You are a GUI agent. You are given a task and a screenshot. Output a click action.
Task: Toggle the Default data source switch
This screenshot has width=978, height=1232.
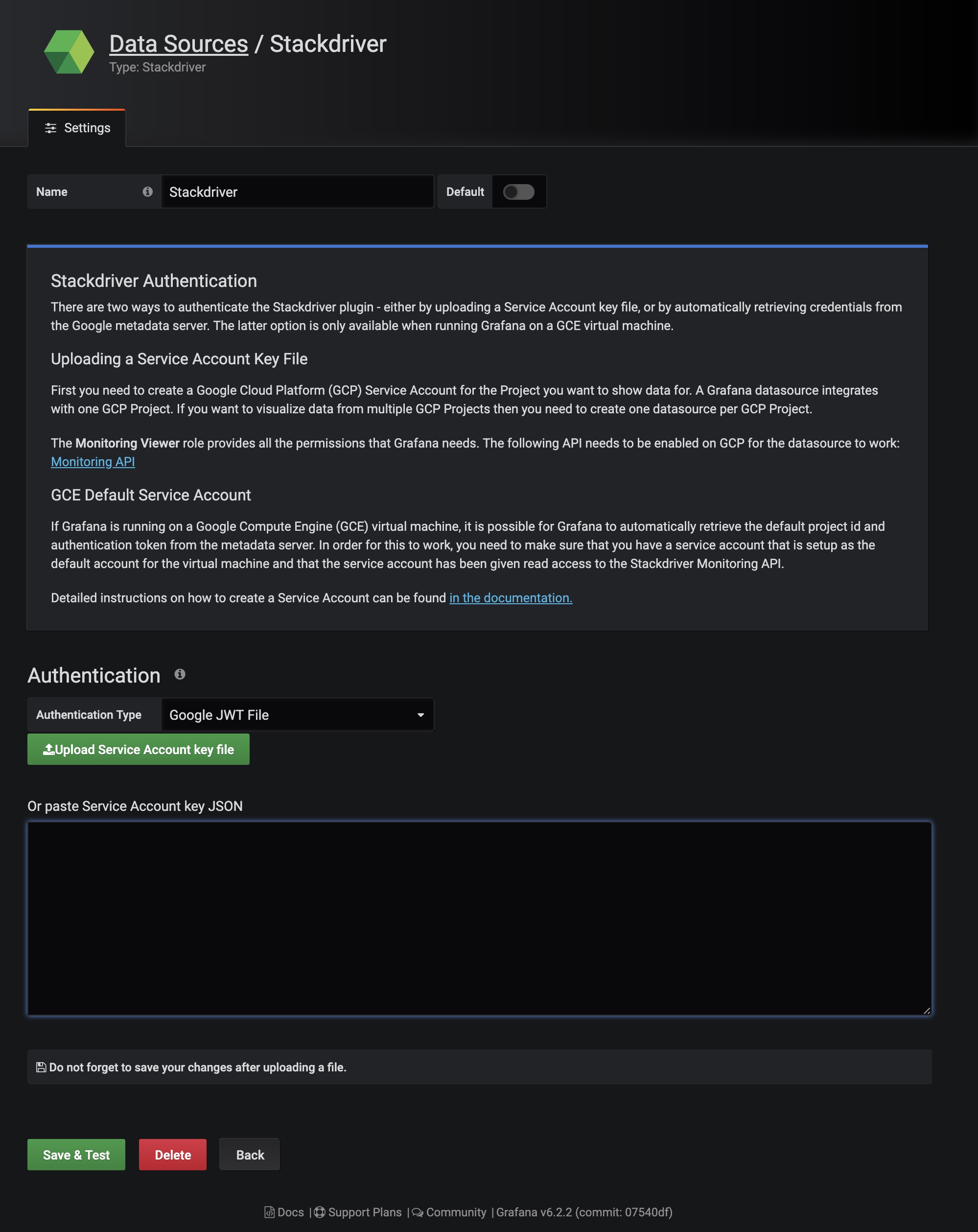(x=519, y=192)
